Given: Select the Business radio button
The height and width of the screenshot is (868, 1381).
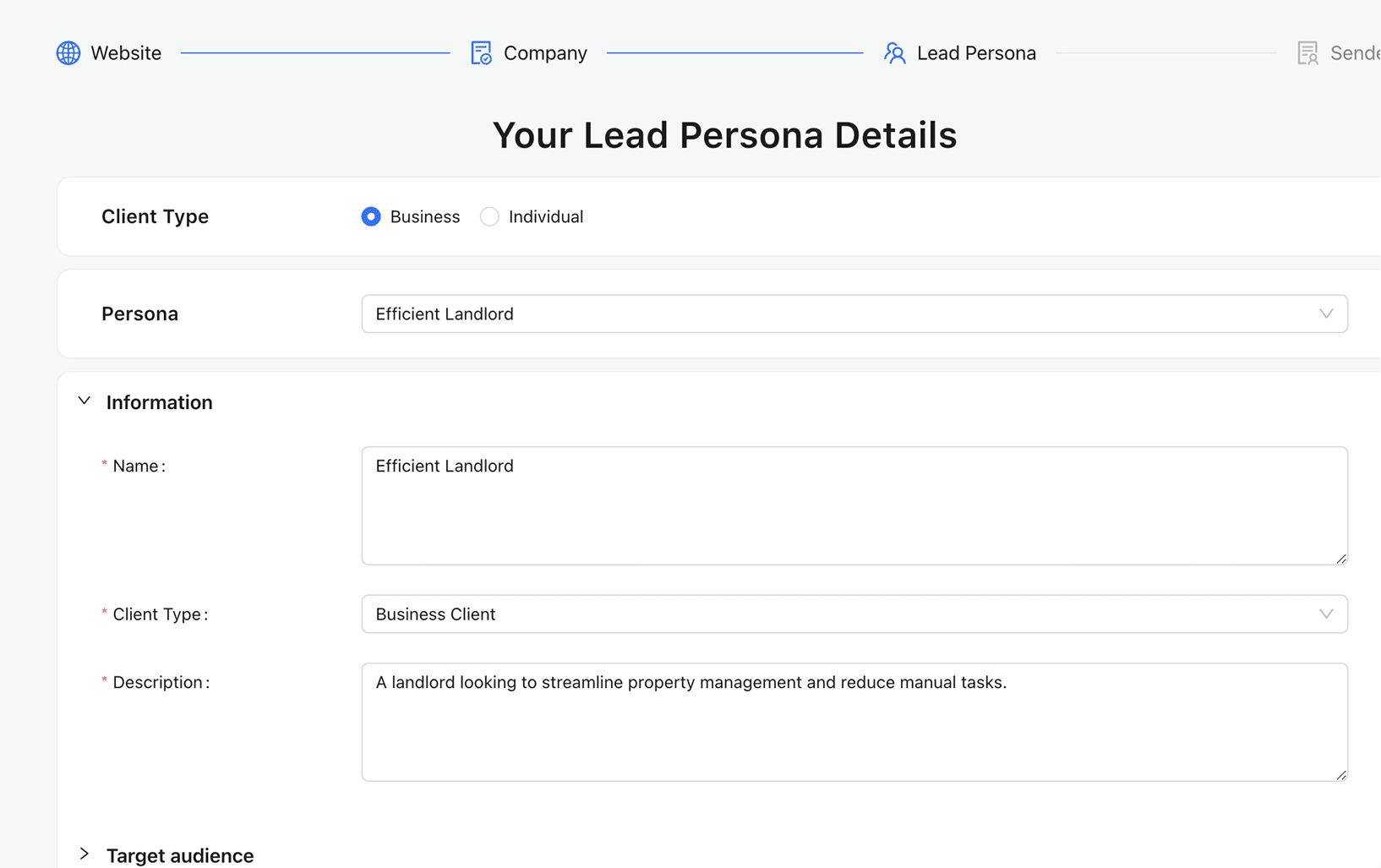Looking at the screenshot, I should pyautogui.click(x=371, y=217).
